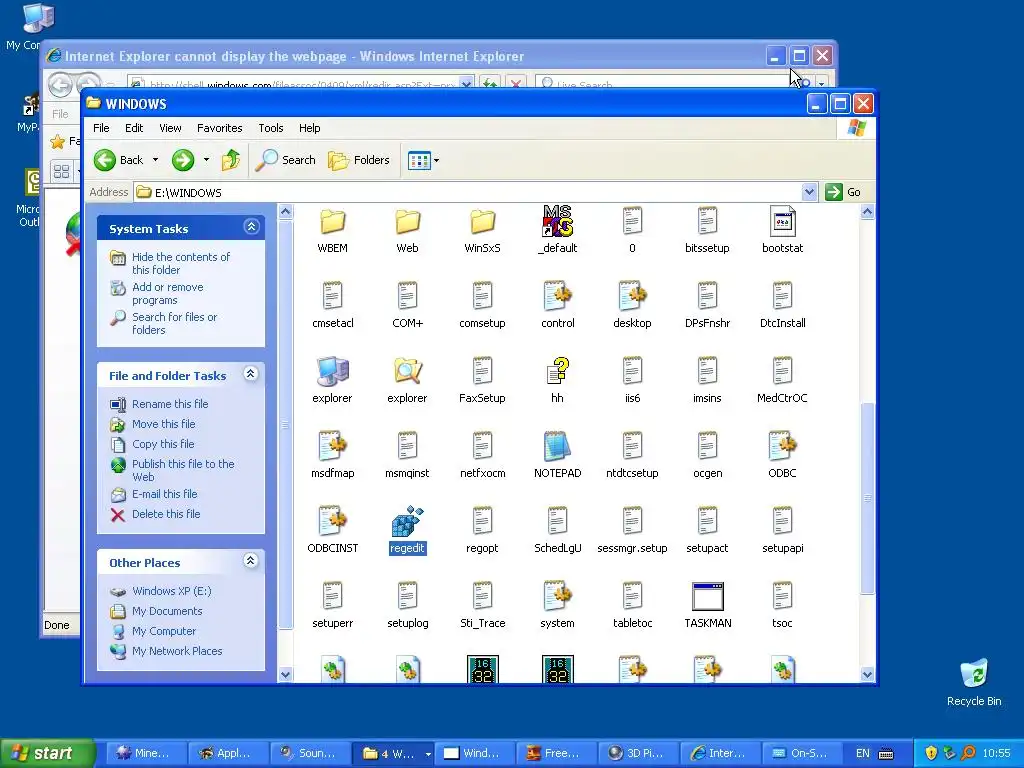Viewport: 1024px width, 768px height.
Task: Select the msdfmap settings file
Action: (x=332, y=446)
